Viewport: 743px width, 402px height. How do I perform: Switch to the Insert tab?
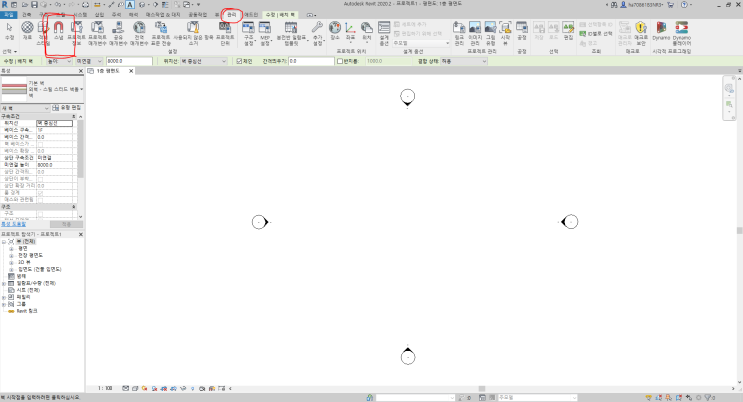[99, 15]
